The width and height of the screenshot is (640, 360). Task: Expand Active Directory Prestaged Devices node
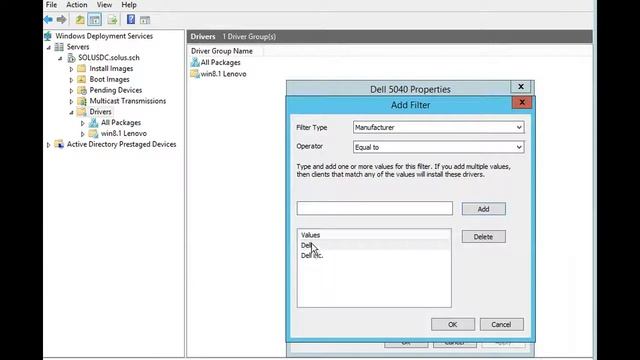(49, 144)
